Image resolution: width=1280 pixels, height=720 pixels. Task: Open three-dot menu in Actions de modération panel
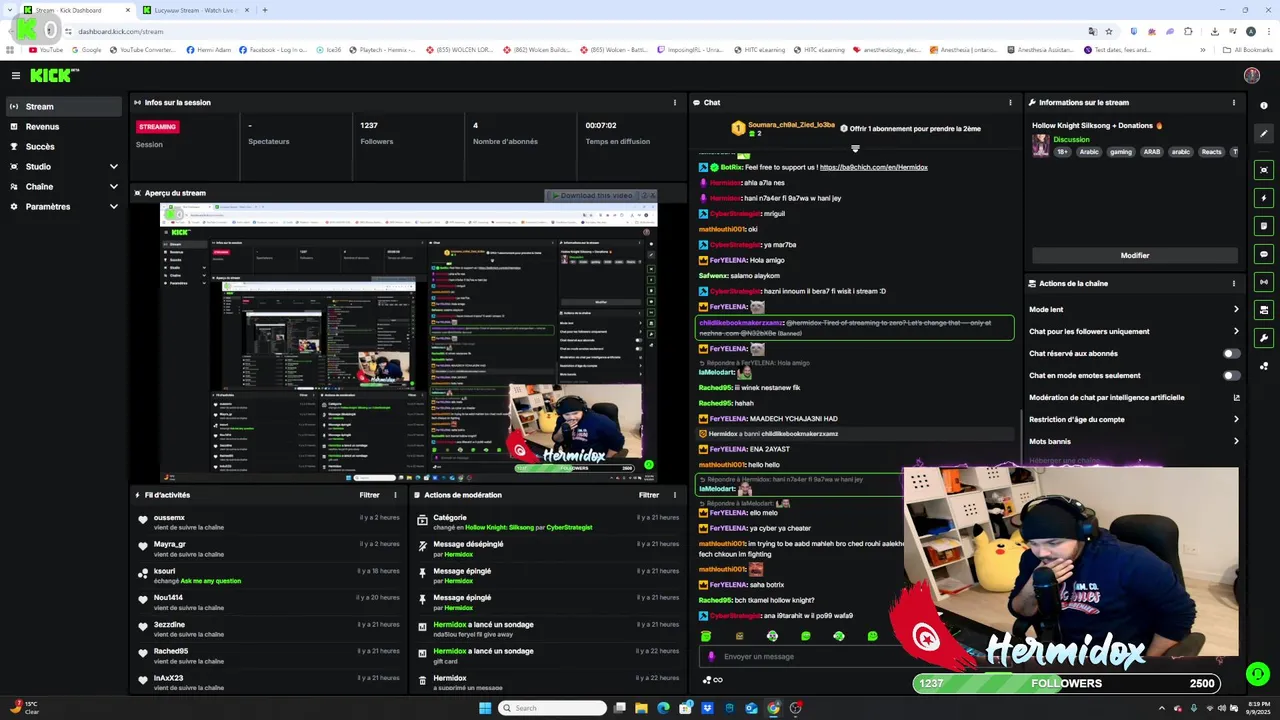[x=675, y=494]
